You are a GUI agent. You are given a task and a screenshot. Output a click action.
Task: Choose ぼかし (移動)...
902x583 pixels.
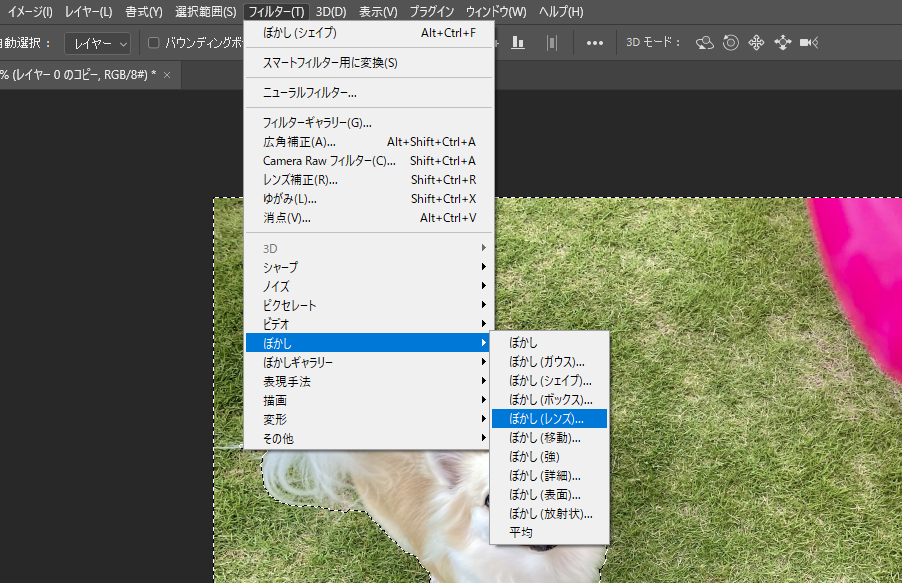(549, 437)
